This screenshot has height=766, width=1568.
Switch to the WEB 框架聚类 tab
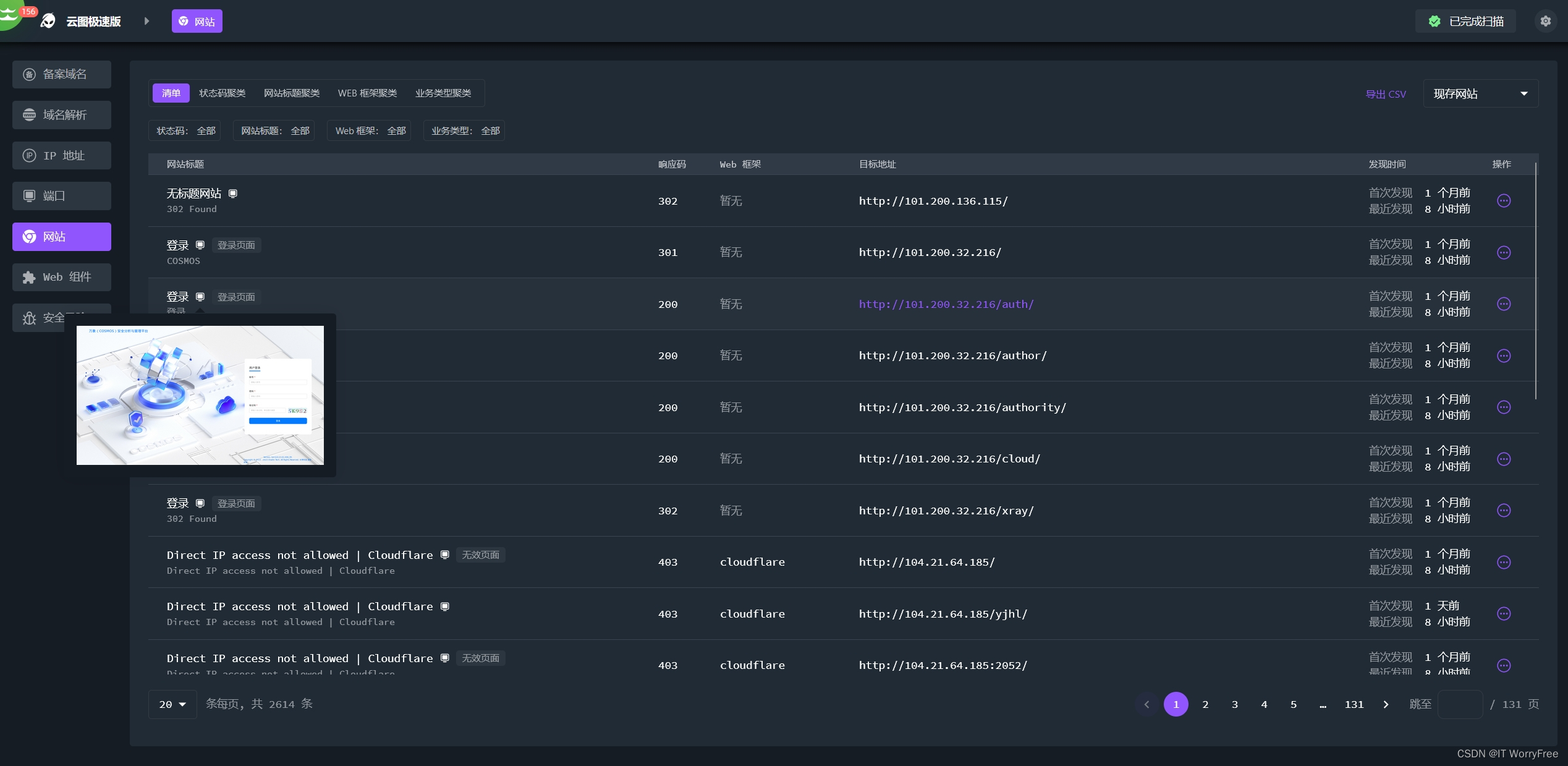point(367,93)
